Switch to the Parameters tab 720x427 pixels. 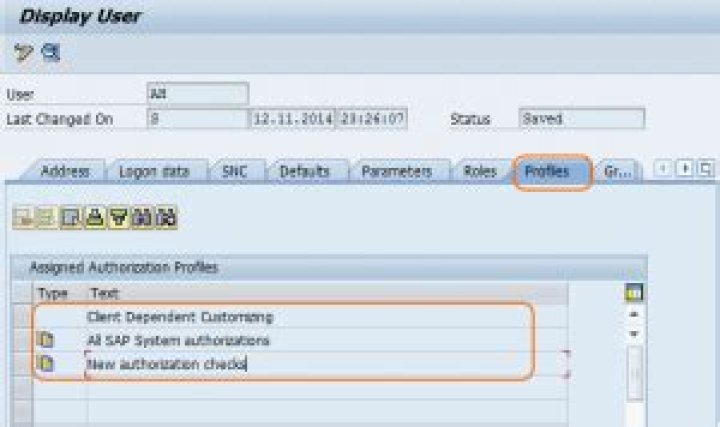tap(397, 171)
